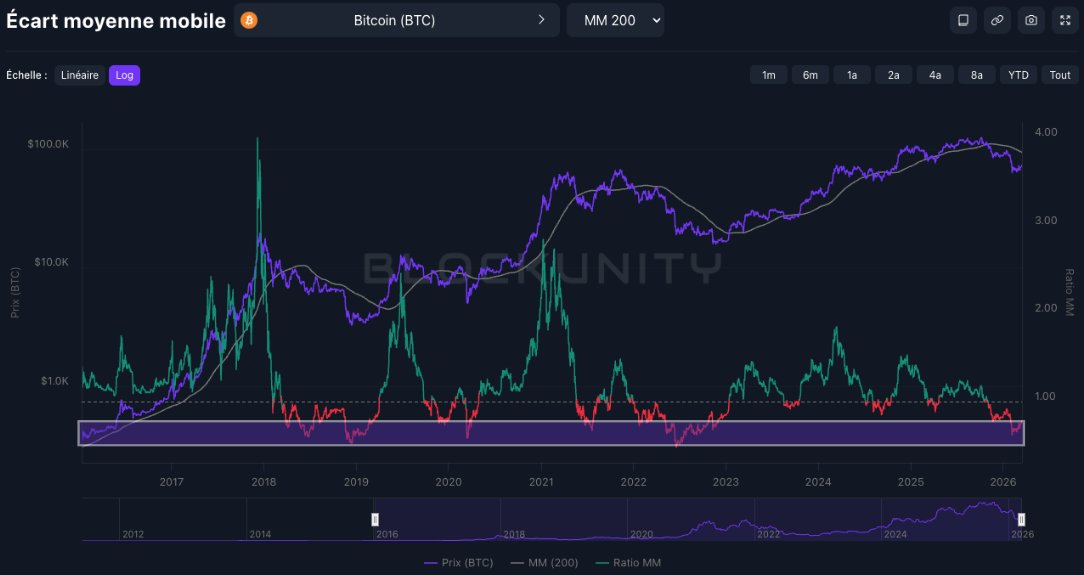The height and width of the screenshot is (575, 1084).
Task: Grab the right handle of range navigator
Action: [x=1021, y=519]
